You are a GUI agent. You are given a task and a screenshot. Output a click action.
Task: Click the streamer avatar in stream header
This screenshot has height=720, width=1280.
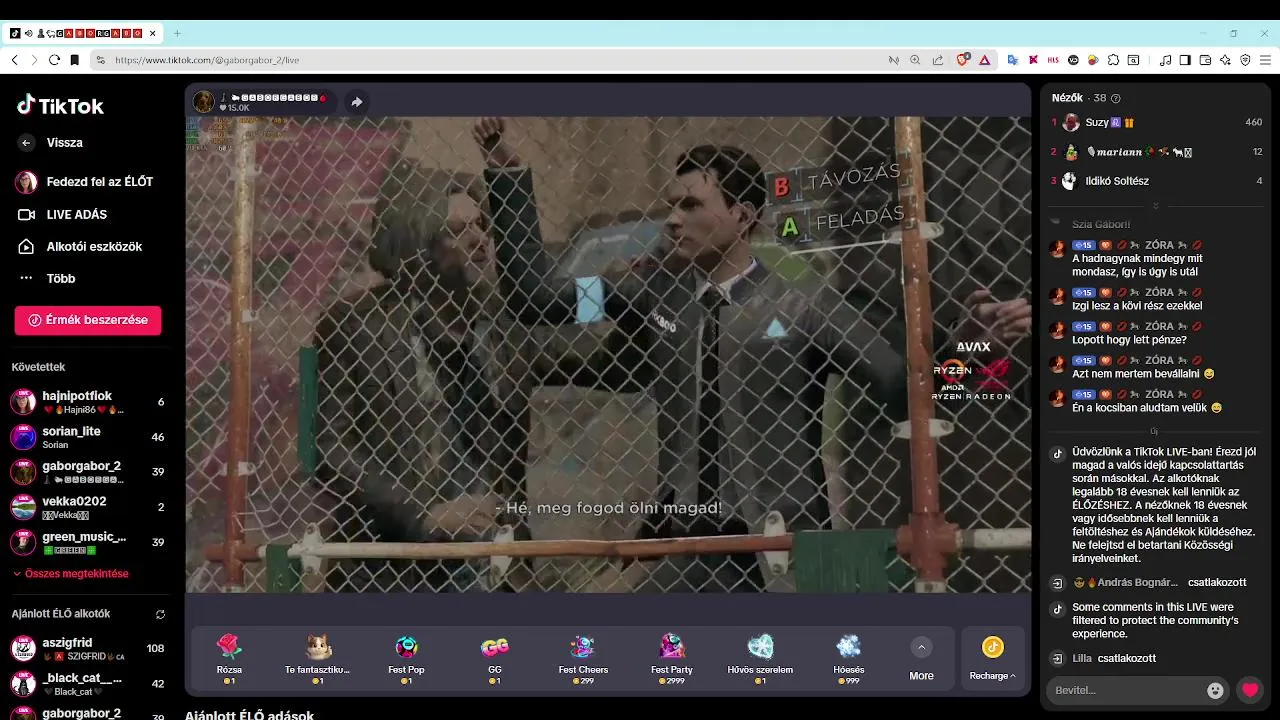coord(204,101)
